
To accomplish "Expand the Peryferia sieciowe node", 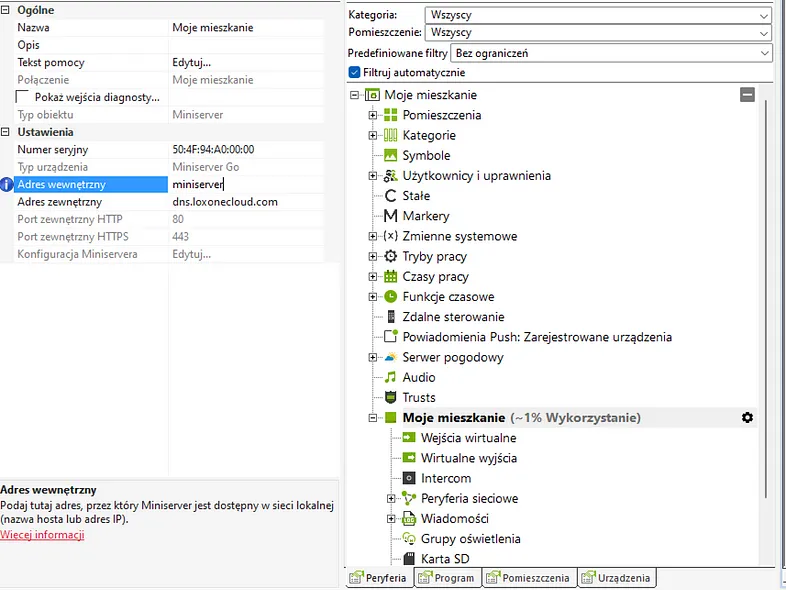I will [x=391, y=498].
